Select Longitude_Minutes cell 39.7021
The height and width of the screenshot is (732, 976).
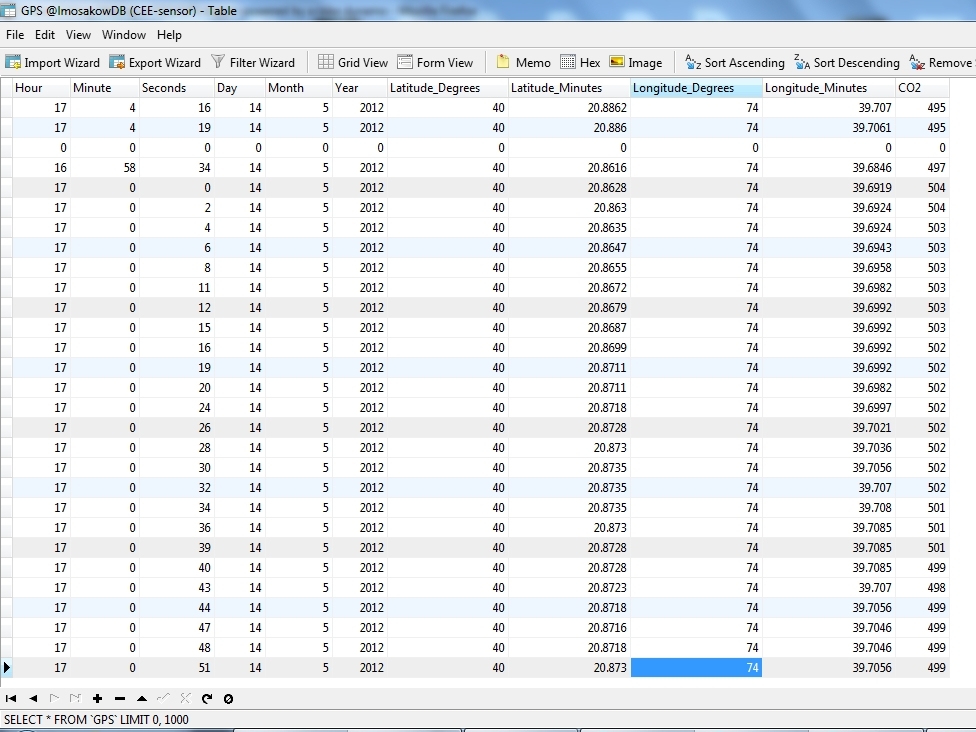point(829,428)
